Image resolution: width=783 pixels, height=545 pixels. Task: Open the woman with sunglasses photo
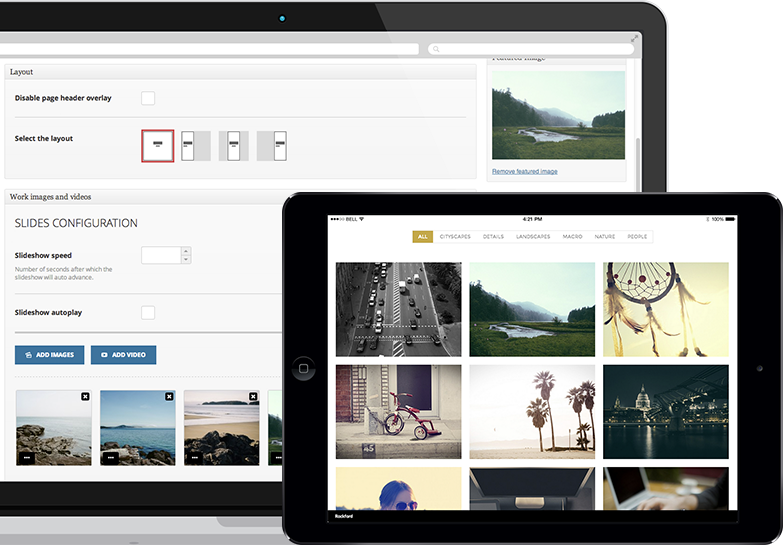click(398, 489)
